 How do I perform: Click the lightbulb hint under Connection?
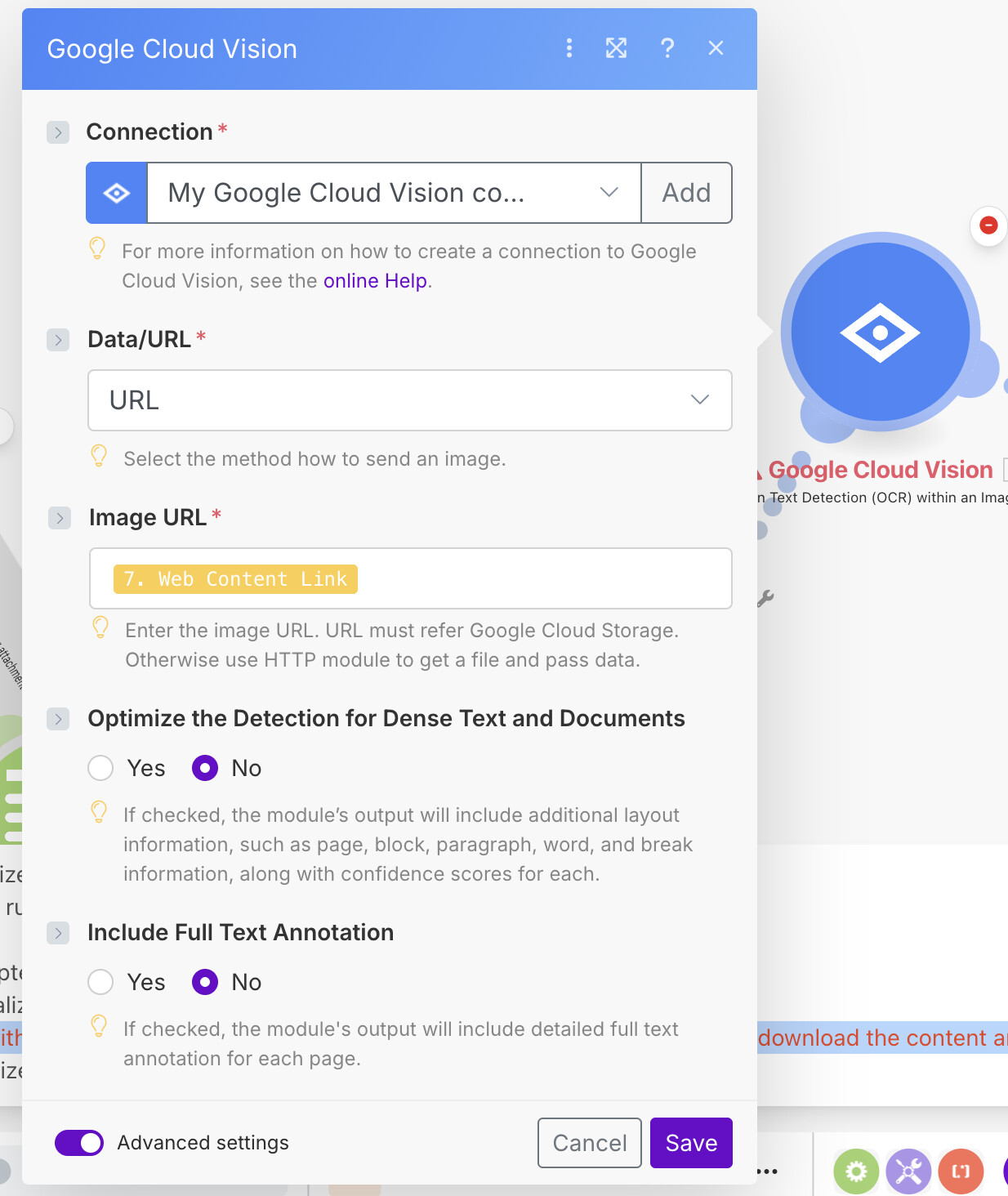coord(97,248)
